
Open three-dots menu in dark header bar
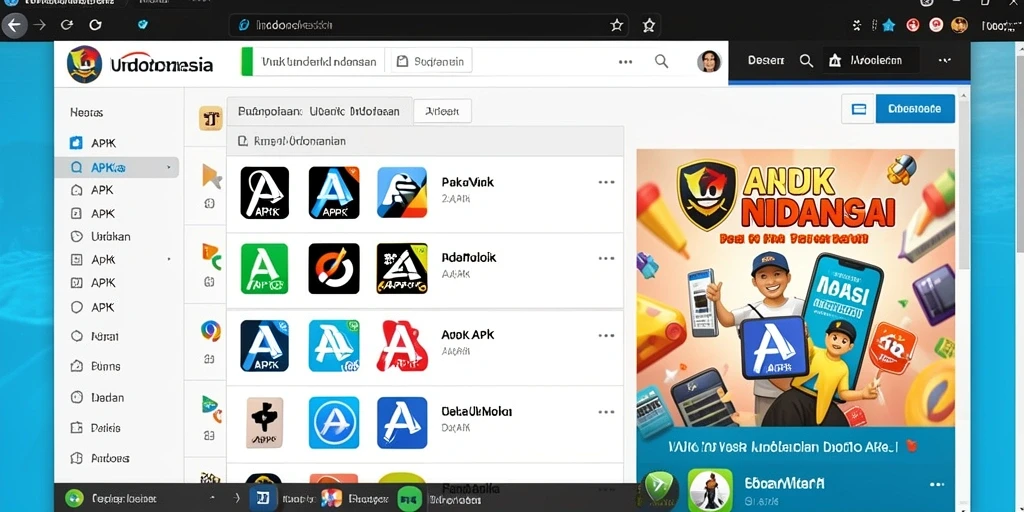click(x=944, y=60)
